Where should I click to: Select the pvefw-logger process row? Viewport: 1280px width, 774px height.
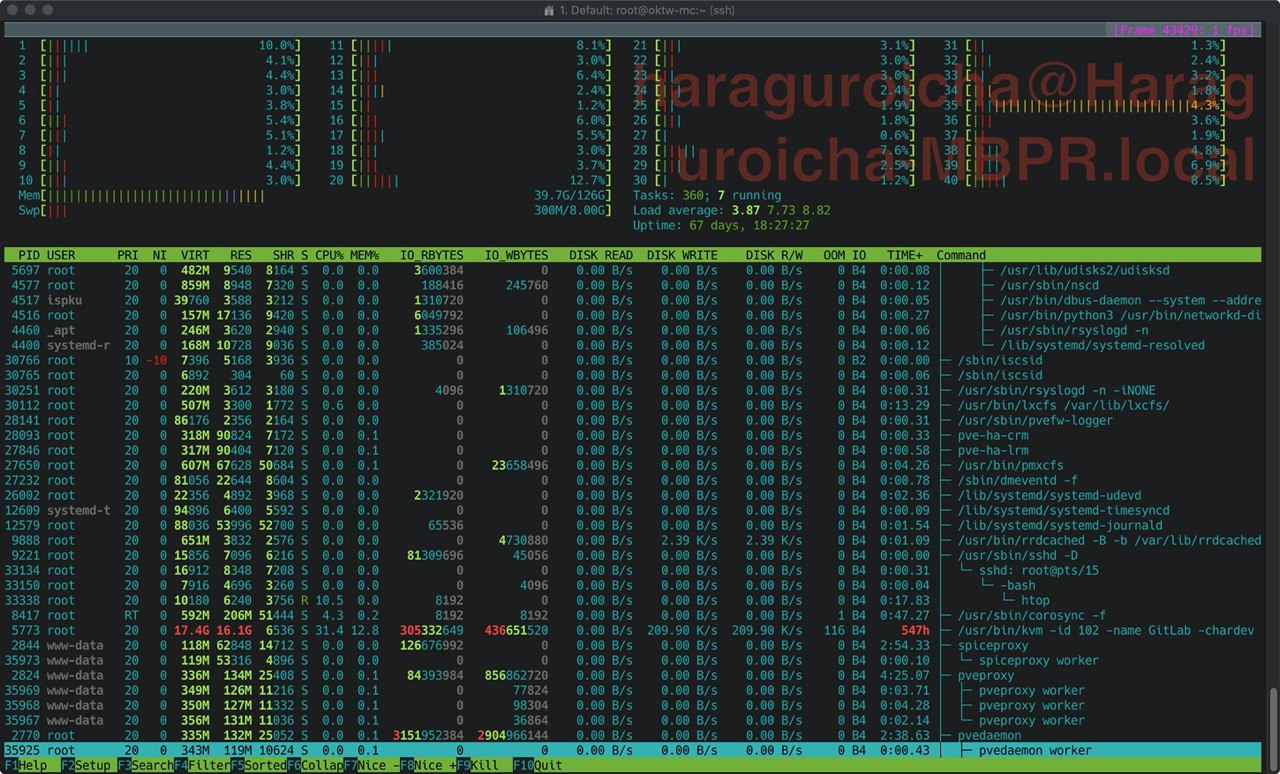[x=633, y=420]
